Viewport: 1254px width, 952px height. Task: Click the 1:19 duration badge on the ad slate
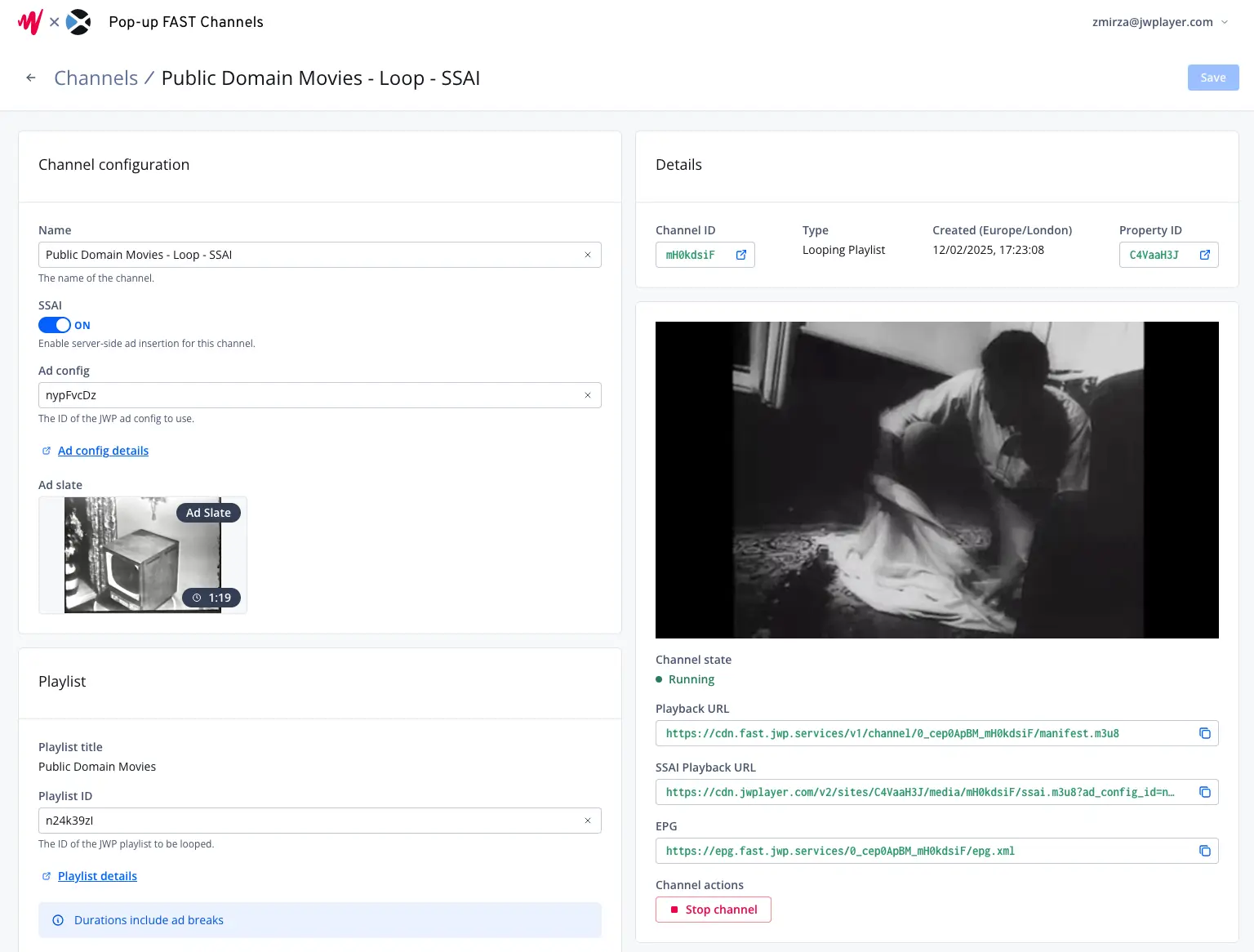[211, 598]
